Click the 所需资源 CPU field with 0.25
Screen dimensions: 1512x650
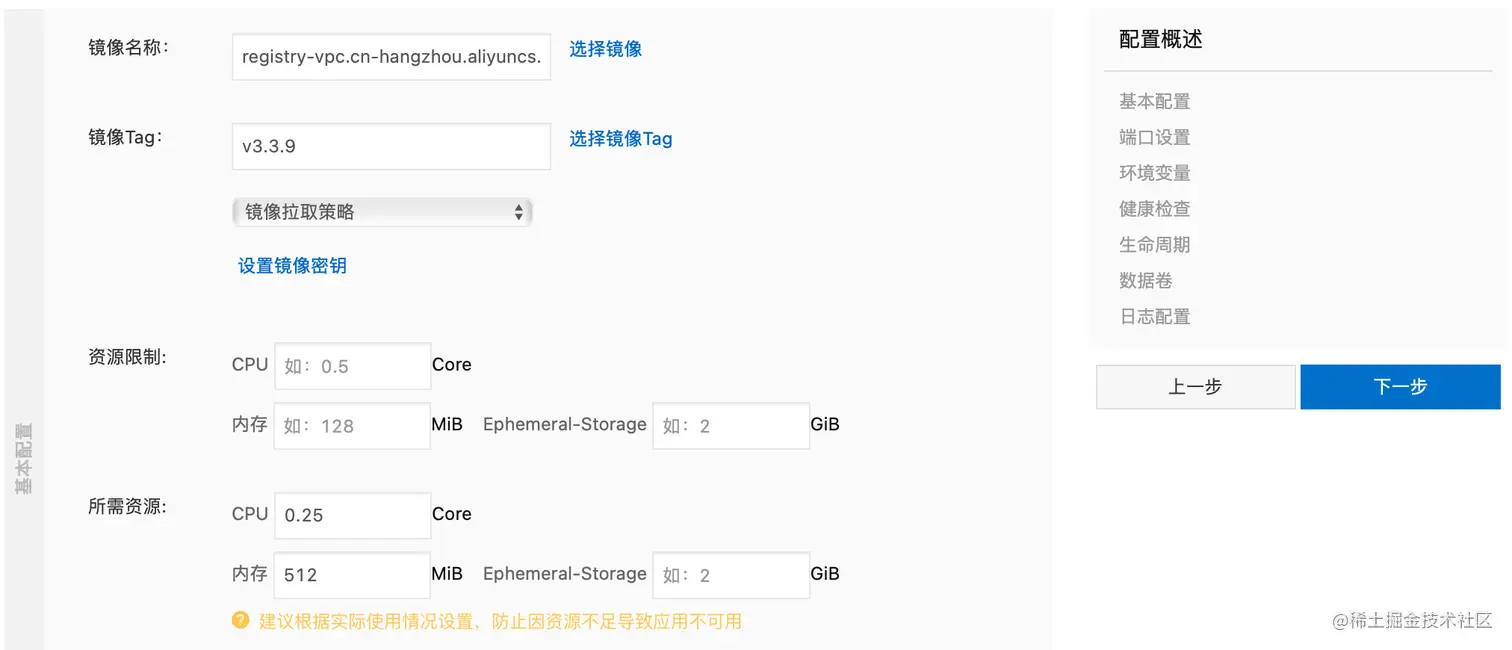(x=352, y=515)
